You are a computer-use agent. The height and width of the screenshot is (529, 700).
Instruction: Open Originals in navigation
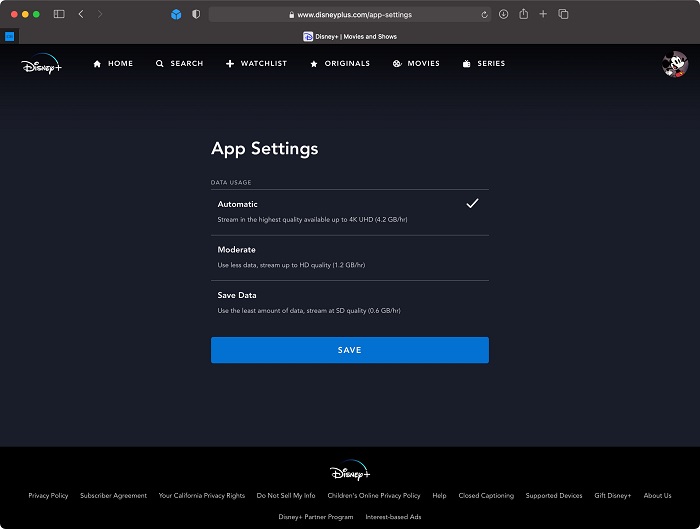point(340,63)
